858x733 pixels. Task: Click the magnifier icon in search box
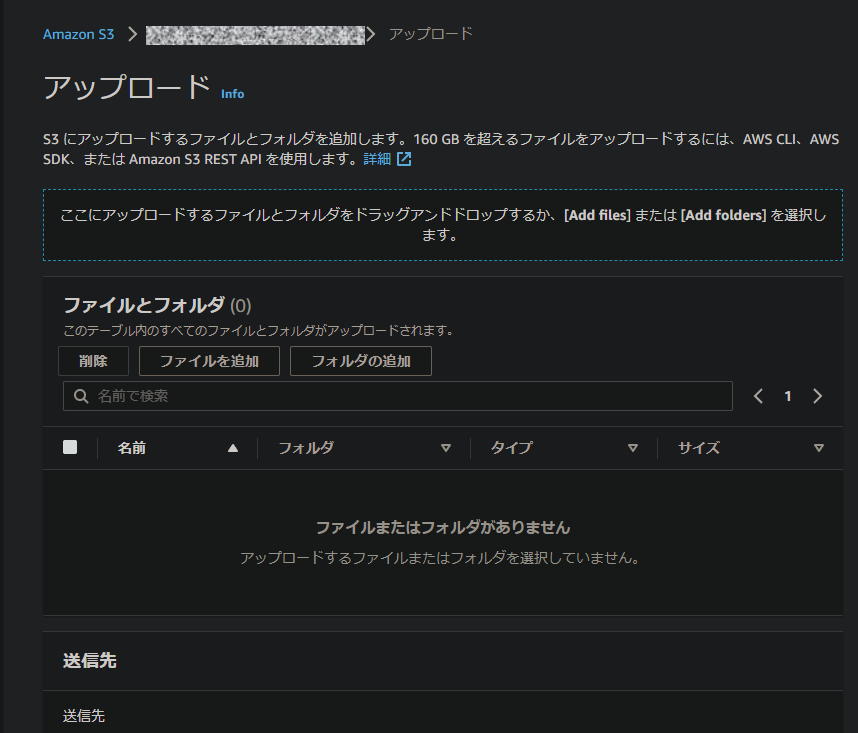(81, 396)
